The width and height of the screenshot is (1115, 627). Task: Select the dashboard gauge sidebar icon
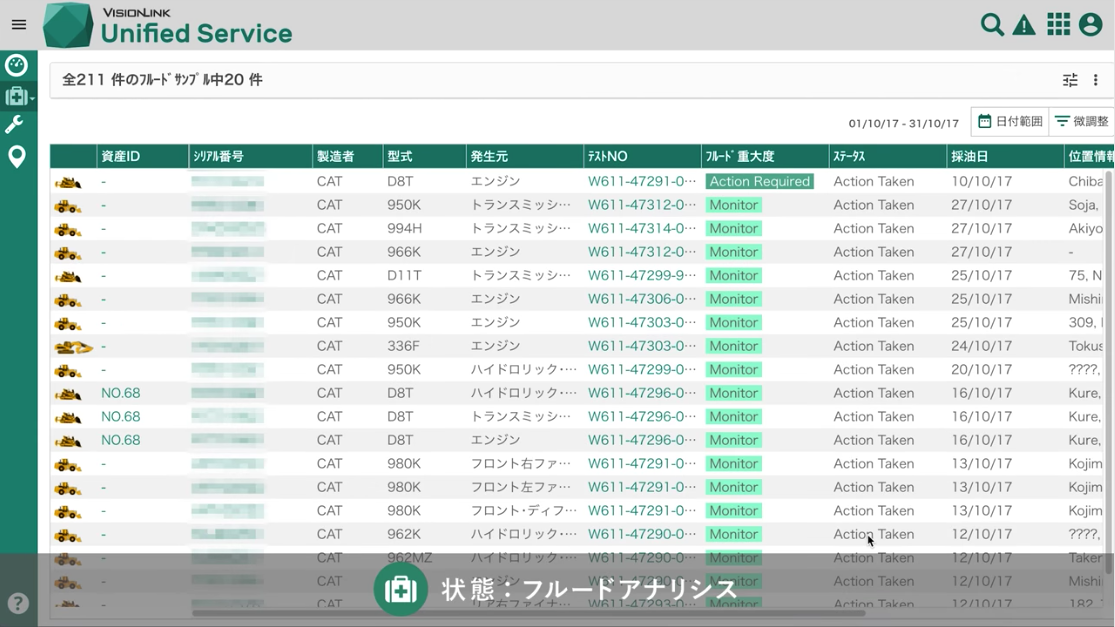tap(17, 66)
